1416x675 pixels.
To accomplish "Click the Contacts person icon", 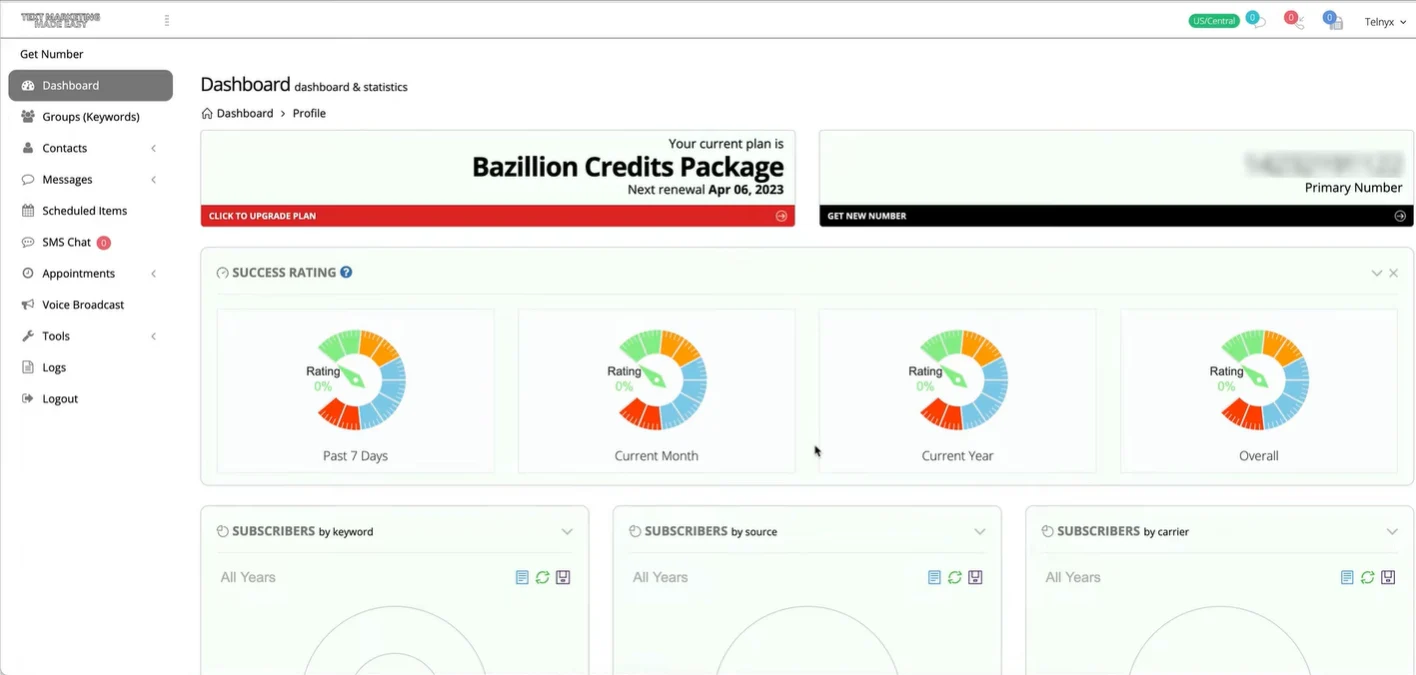I will (x=28, y=148).
